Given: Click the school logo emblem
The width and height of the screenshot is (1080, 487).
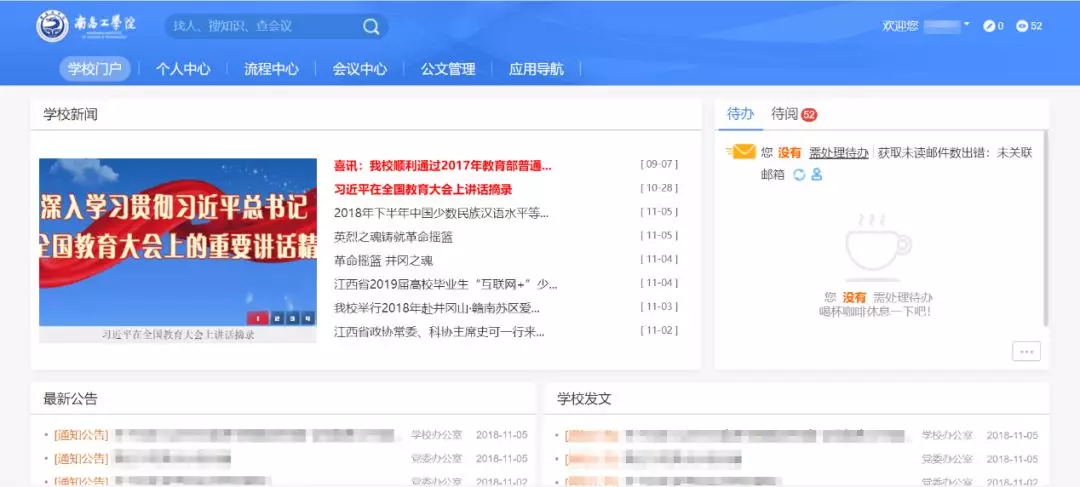Looking at the screenshot, I should coord(53,25).
